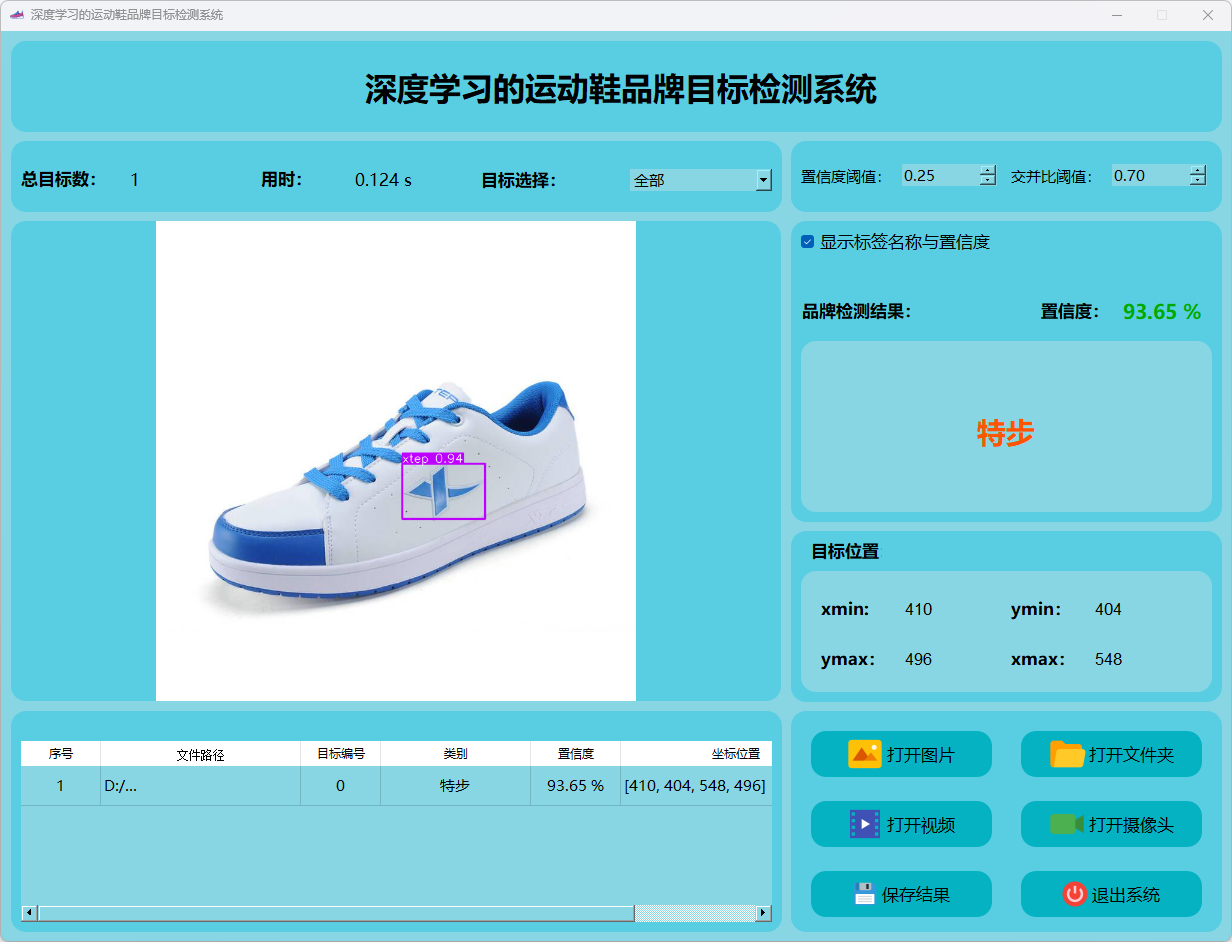Screen dimensions: 1232x942
Task: Click the large orange 特步 result text
Action: pos(1005,433)
